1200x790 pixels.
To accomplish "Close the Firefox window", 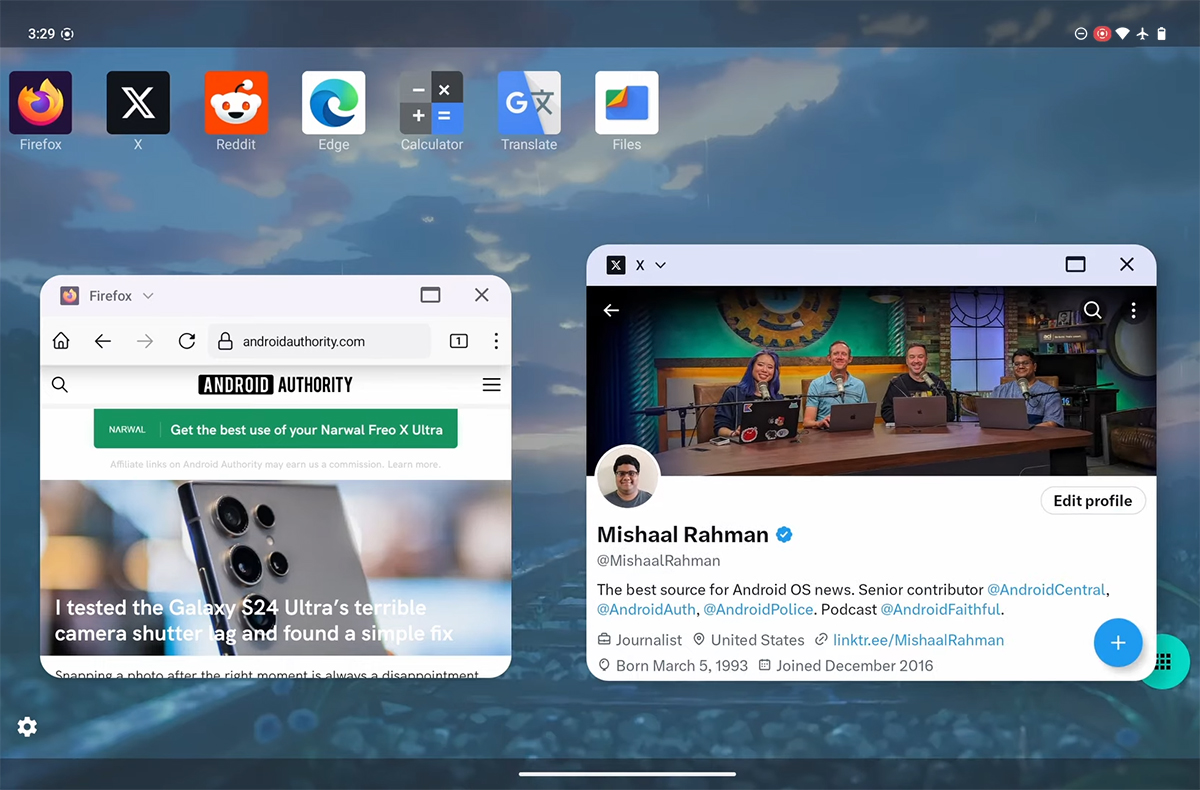I will (482, 295).
